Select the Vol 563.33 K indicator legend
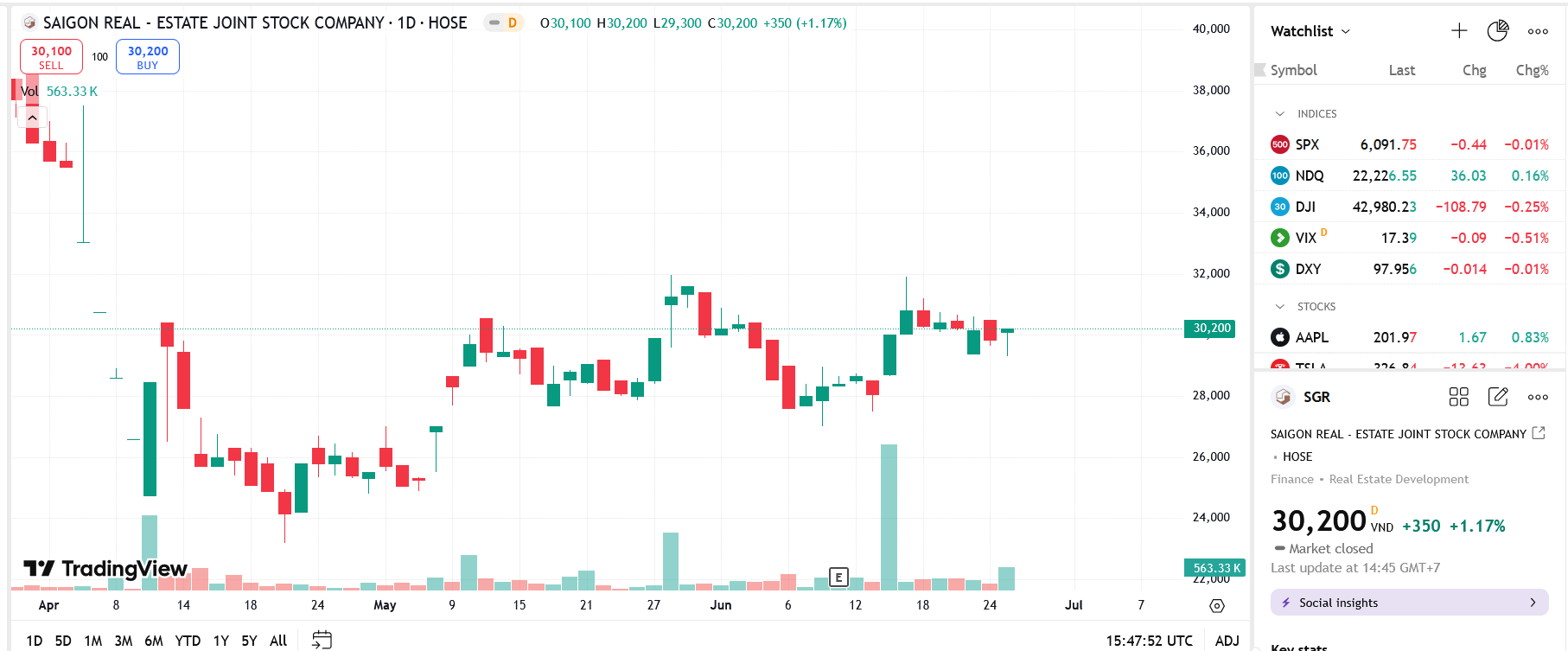The height and width of the screenshot is (651, 1568). (x=59, y=92)
